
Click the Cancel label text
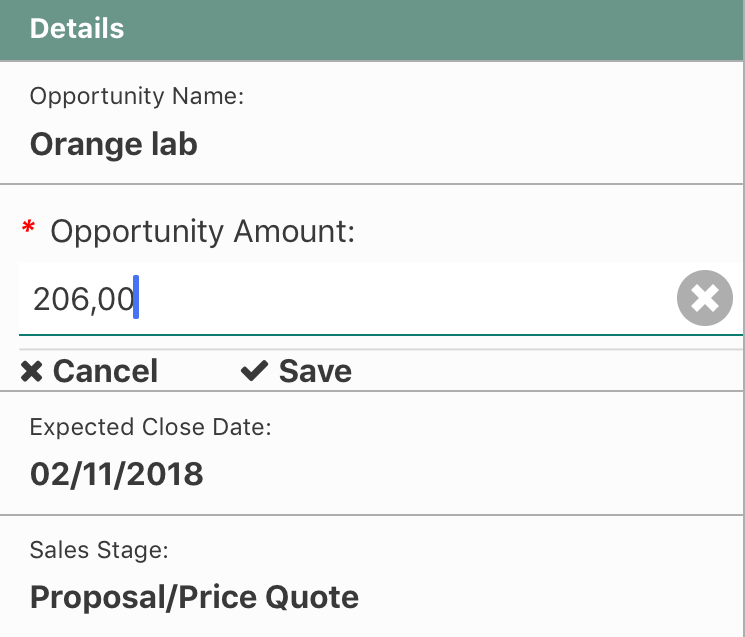pos(105,371)
